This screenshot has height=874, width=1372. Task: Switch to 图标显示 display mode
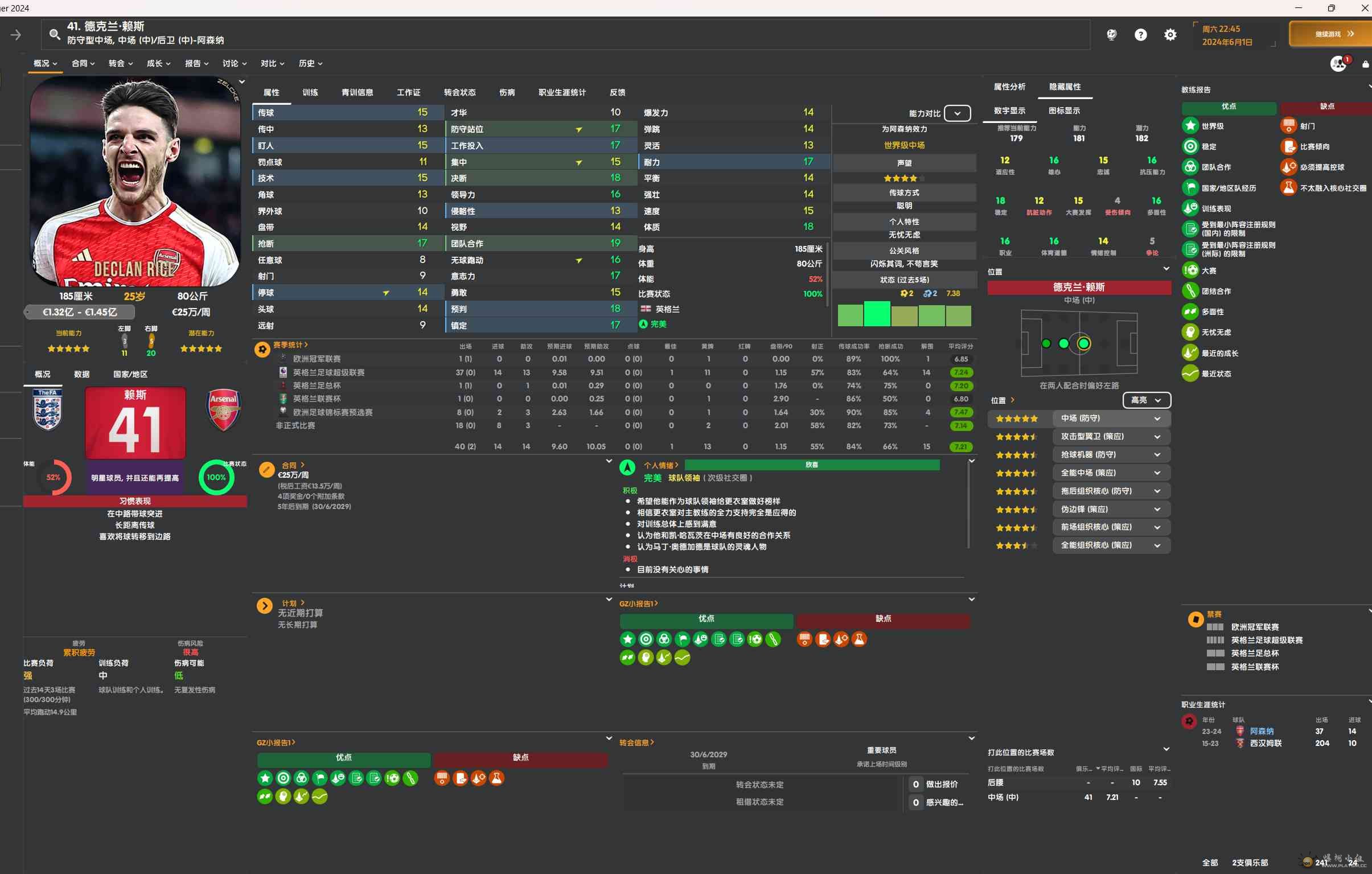(1065, 110)
